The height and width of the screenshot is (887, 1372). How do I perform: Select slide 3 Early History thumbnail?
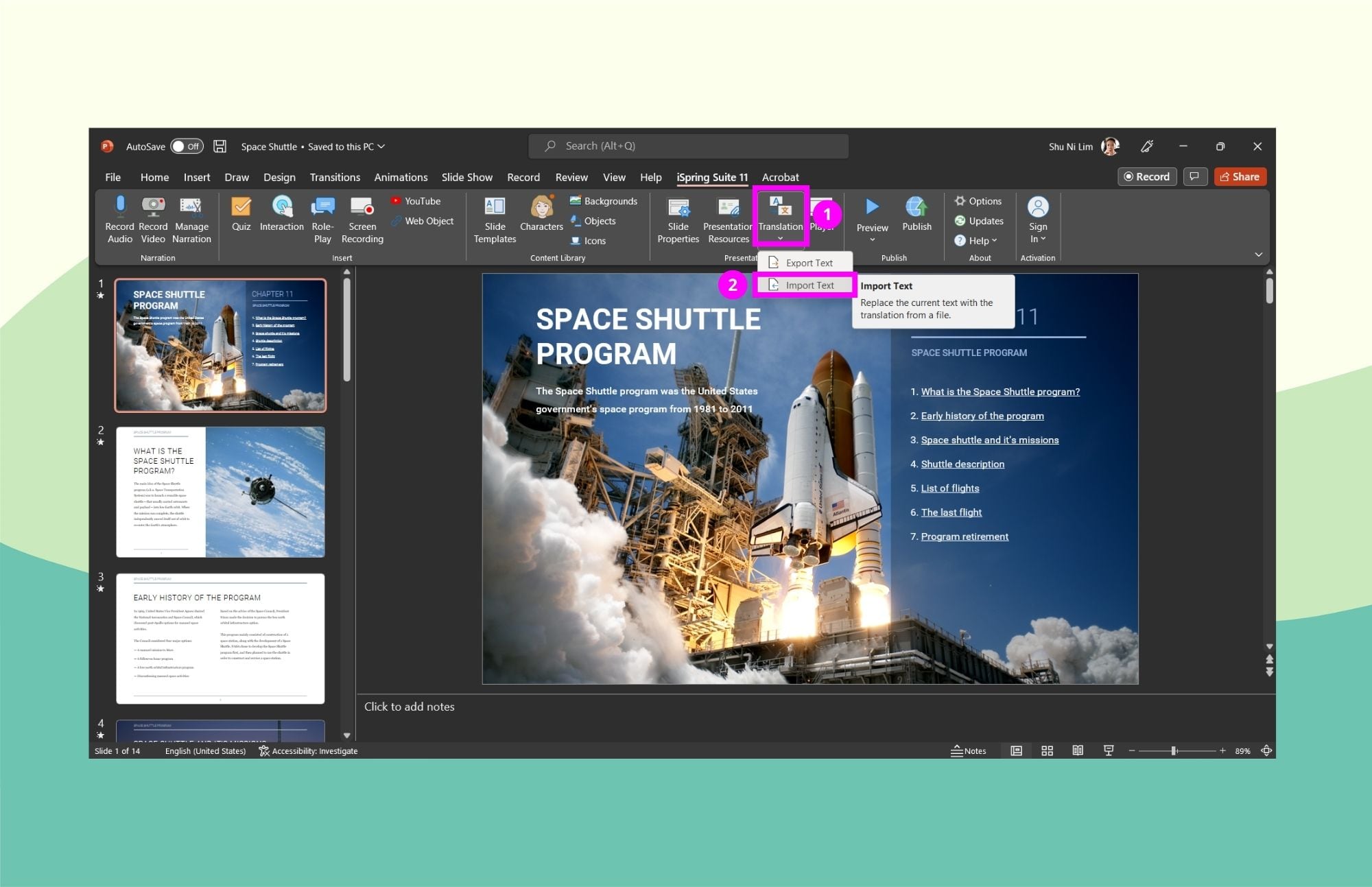(x=220, y=639)
